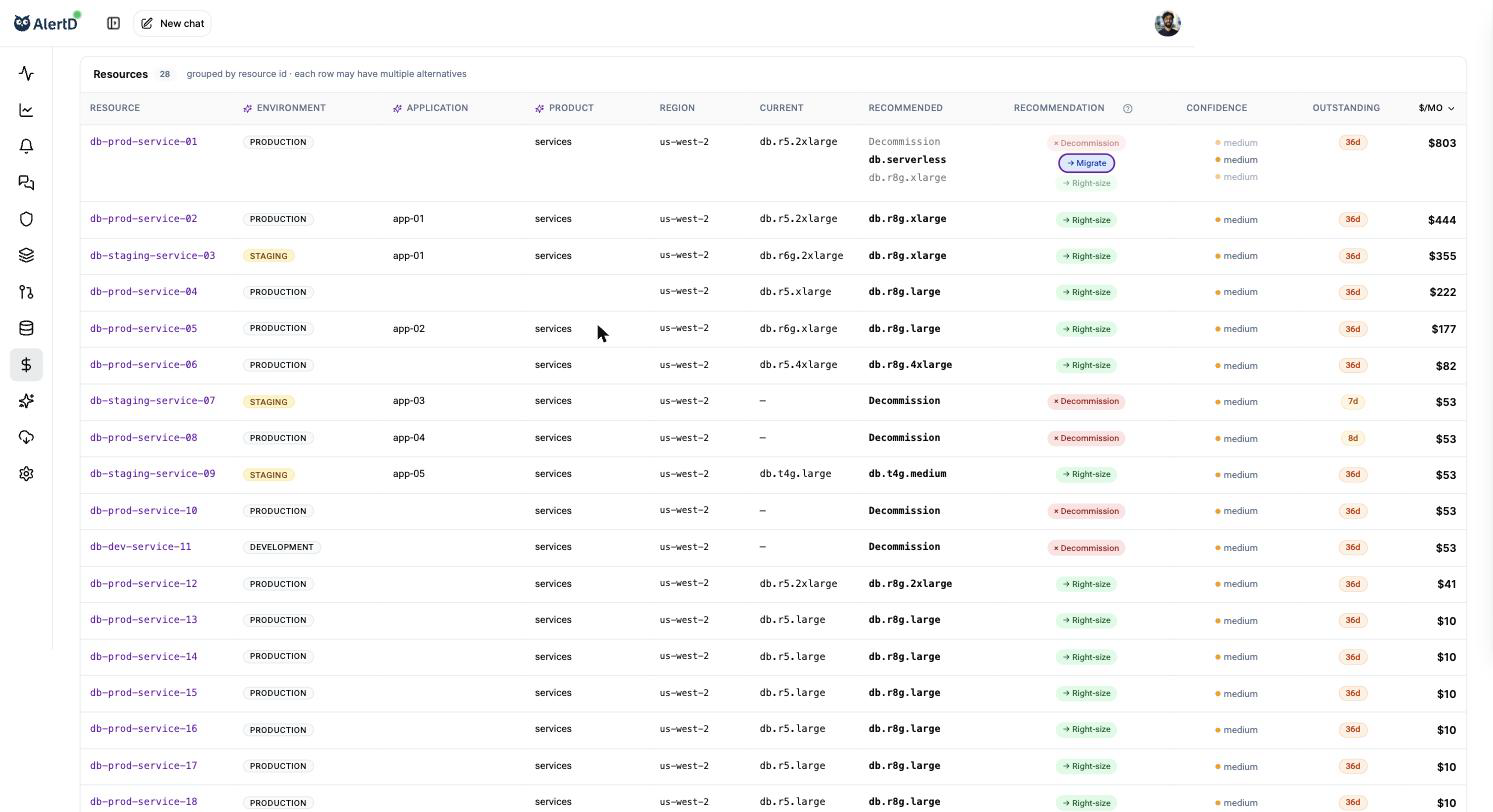Open the user avatar profile menu
Viewport: 1493px width, 812px height.
click(x=1167, y=23)
